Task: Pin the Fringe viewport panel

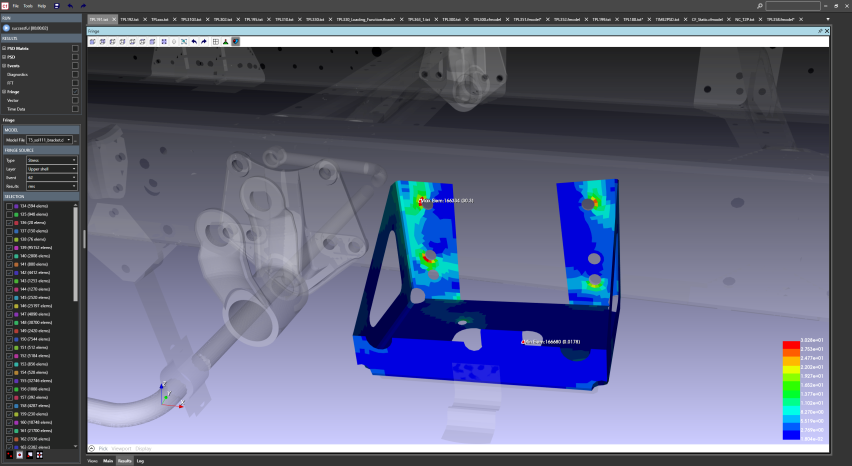Action: pos(819,31)
